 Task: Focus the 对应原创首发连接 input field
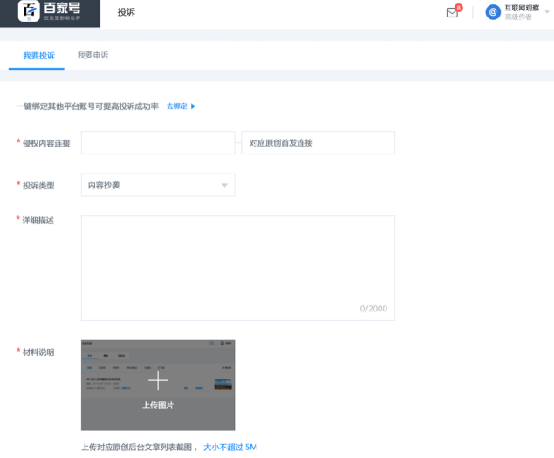(318, 143)
